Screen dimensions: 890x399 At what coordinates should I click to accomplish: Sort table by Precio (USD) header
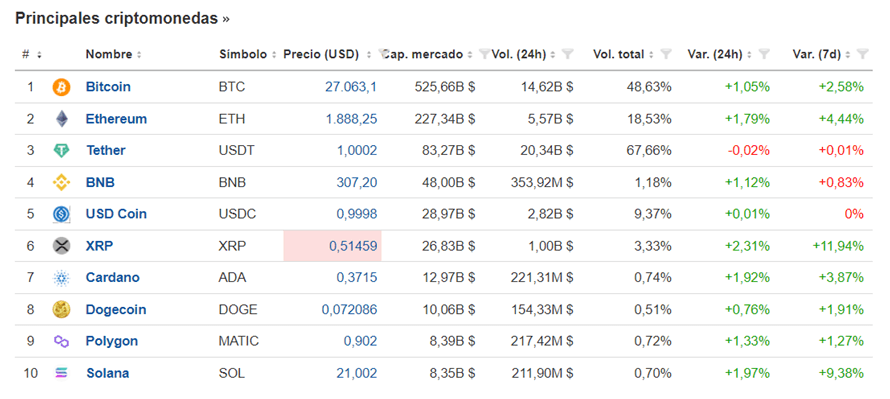click(327, 54)
